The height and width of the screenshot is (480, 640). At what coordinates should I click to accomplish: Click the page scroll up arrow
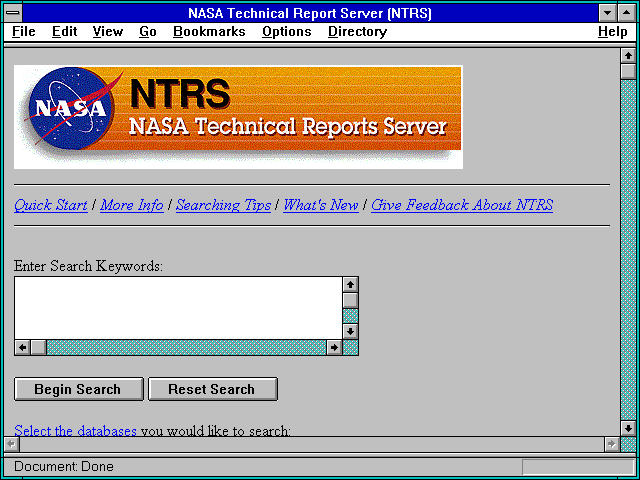coord(628,56)
